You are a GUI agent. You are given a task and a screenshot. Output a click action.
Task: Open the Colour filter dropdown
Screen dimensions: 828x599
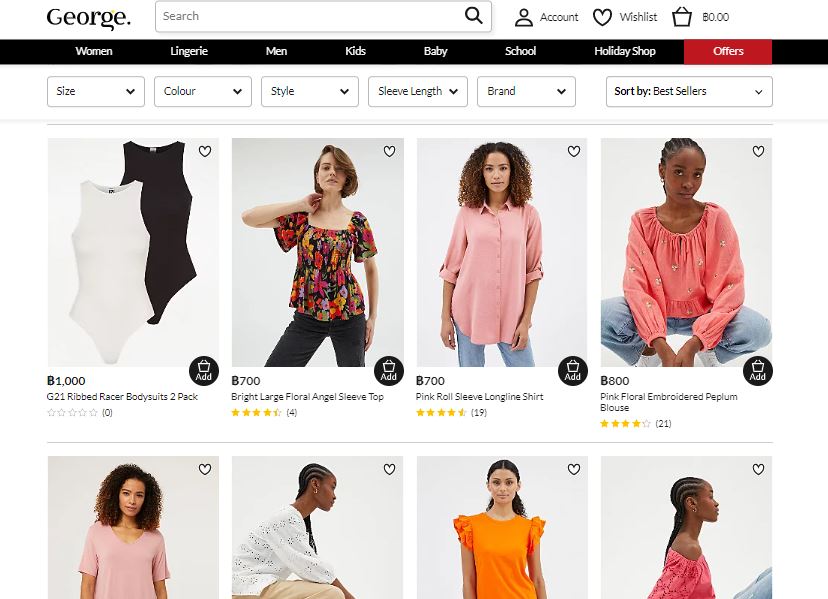[203, 91]
